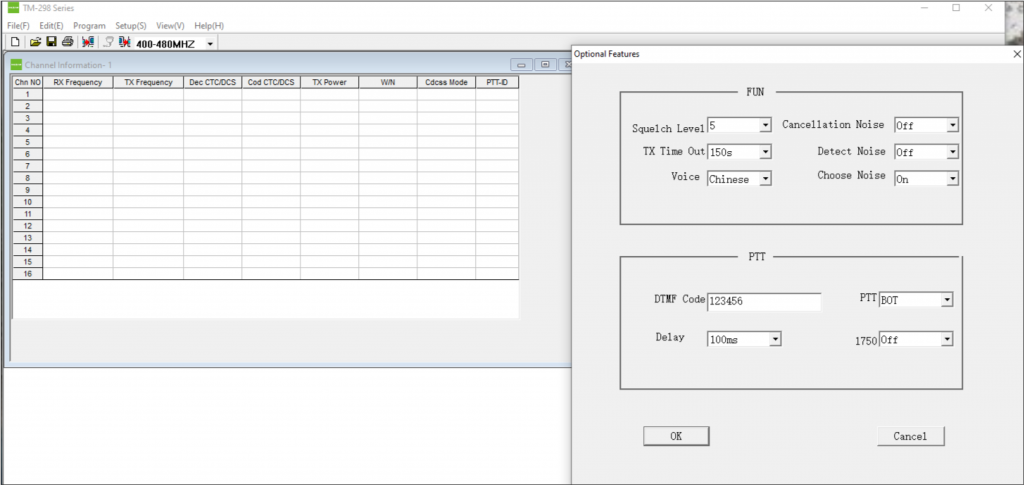Screen dimensions: 1024x485
Task: Click Cancel in Optional Features dialog
Action: click(x=910, y=436)
